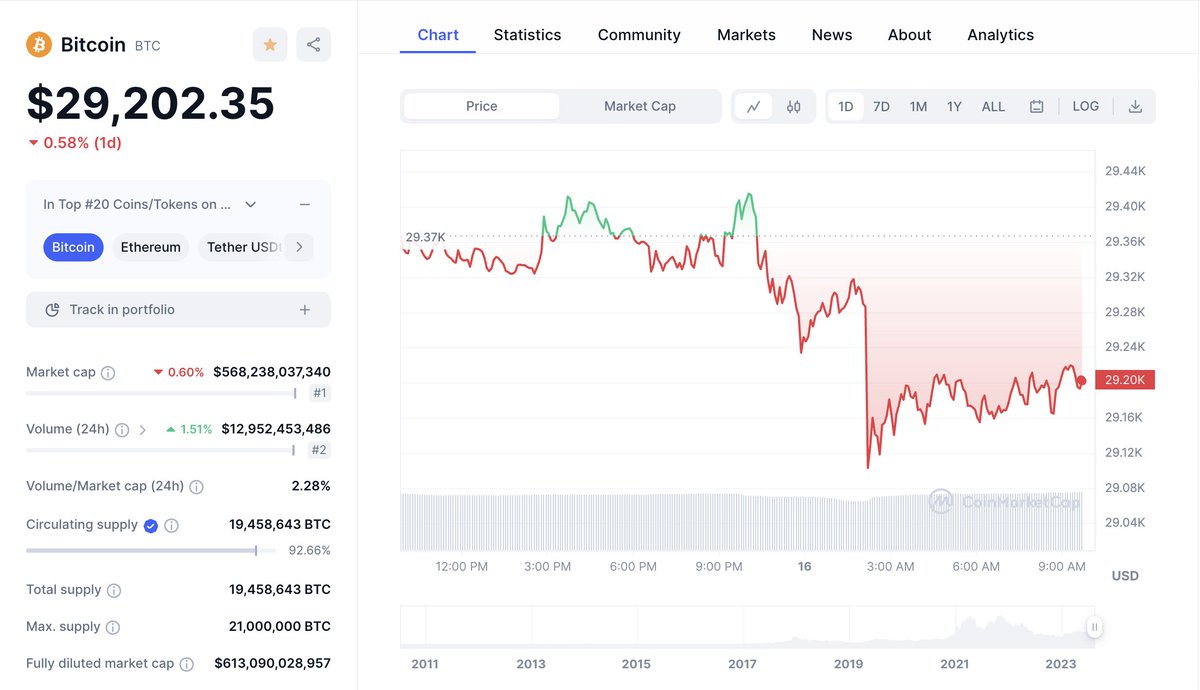Click the red current price dot on chart
1200x690 pixels.
(x=1081, y=380)
